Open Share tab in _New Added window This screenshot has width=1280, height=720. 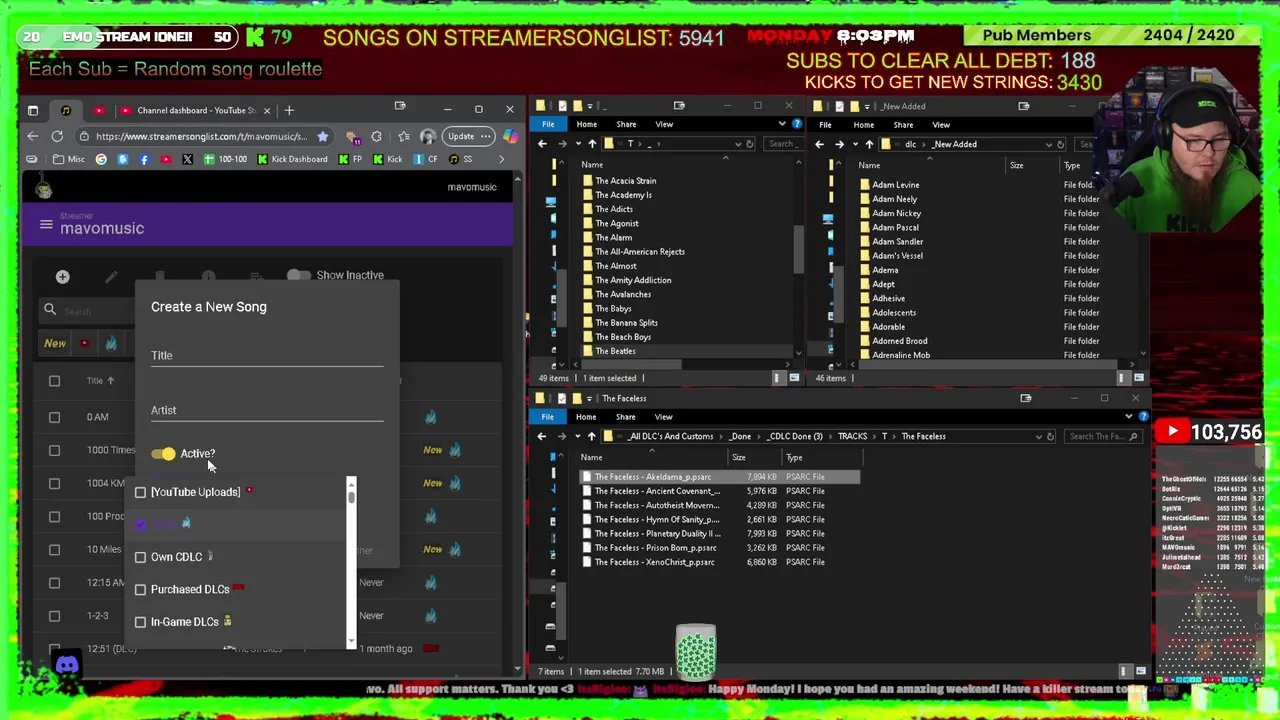903,125
